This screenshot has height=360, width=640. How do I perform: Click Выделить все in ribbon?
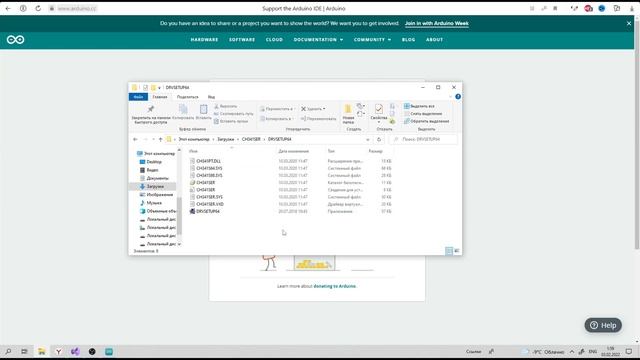click(419, 106)
